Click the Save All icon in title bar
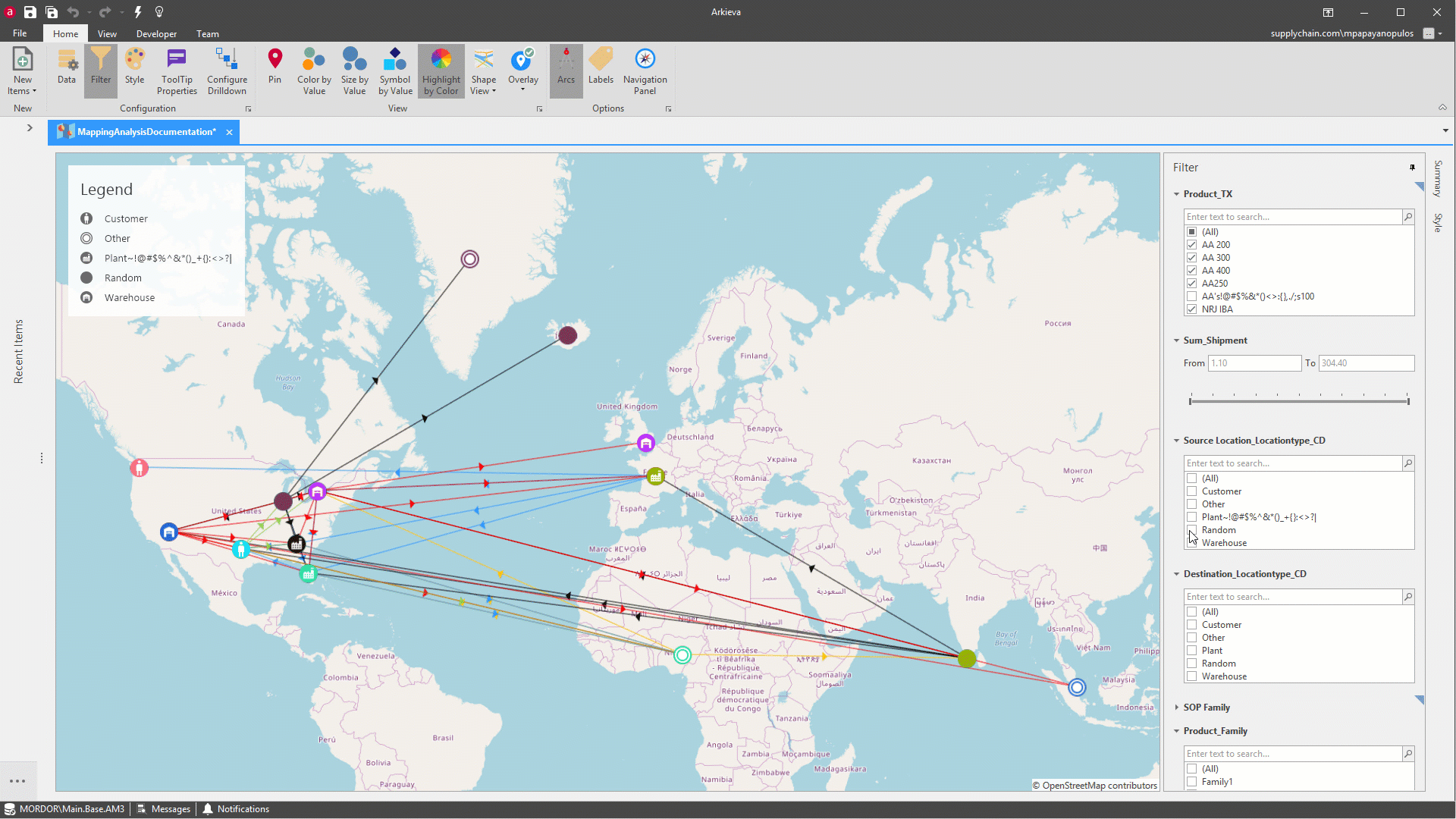Image resolution: width=1456 pixels, height=819 pixels. pos(52,12)
